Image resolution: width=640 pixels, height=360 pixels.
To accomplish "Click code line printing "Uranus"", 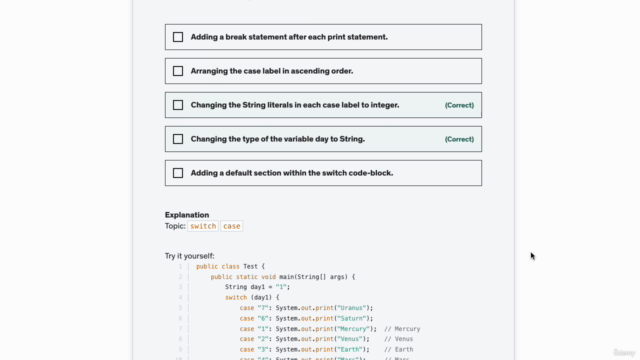I will click(x=306, y=308).
